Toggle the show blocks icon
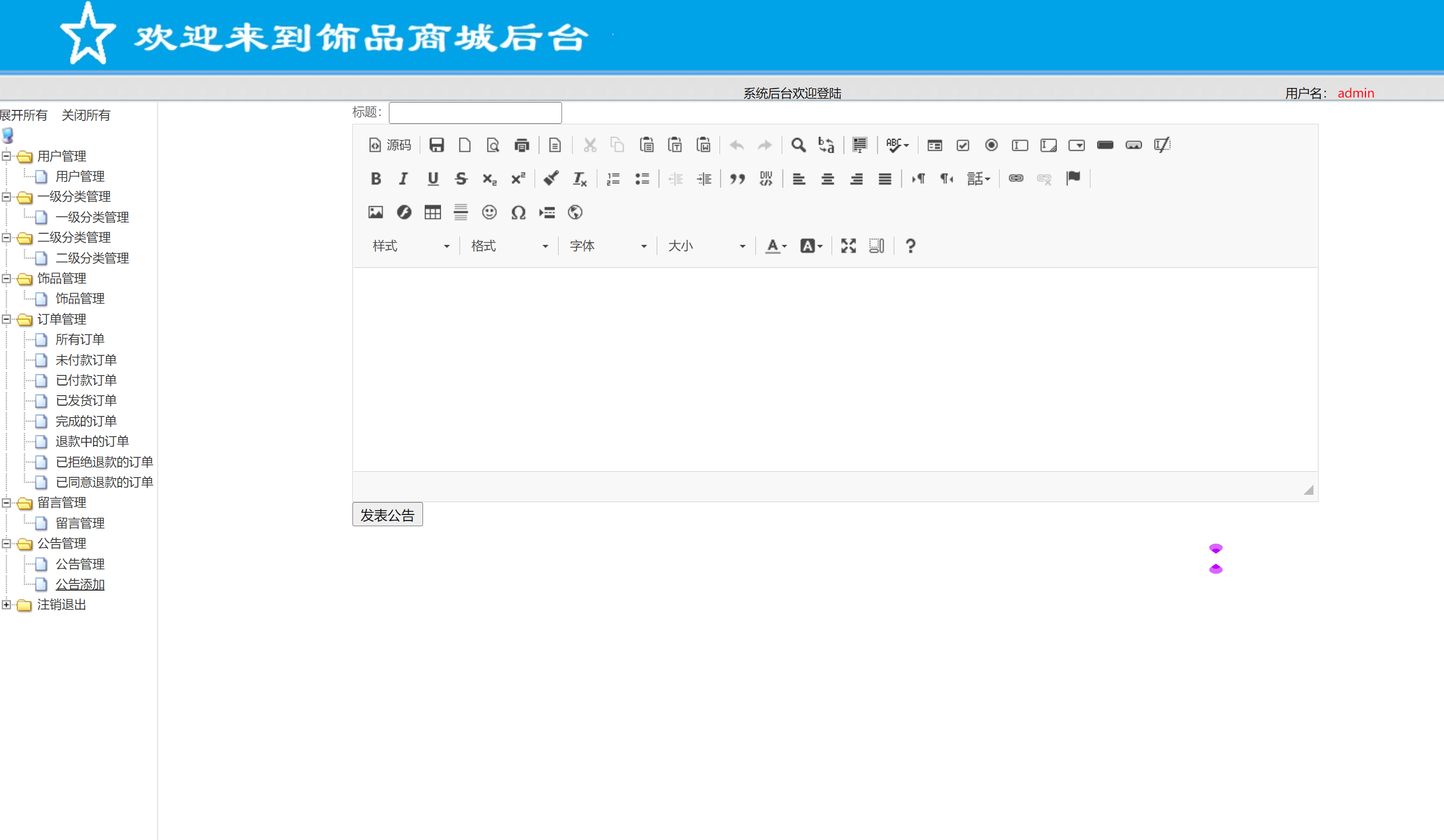Image resolution: width=1444 pixels, height=840 pixels. pos(876,246)
